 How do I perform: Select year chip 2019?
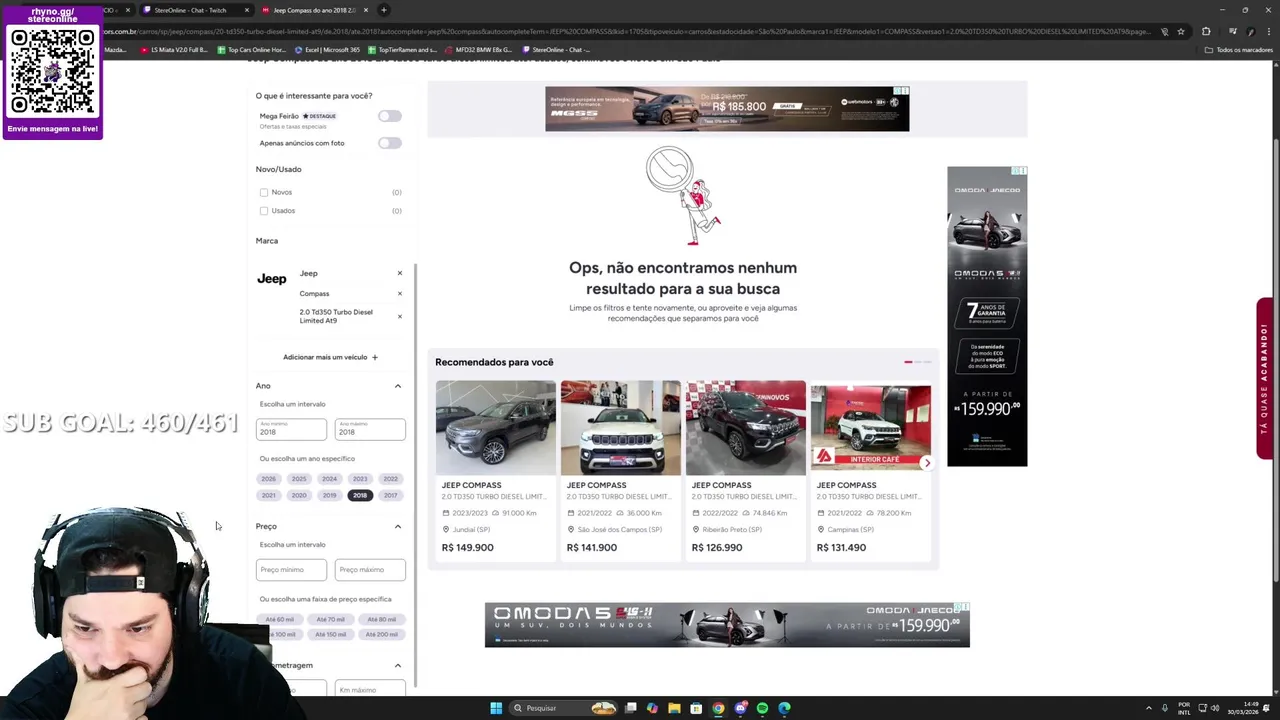[329, 496]
